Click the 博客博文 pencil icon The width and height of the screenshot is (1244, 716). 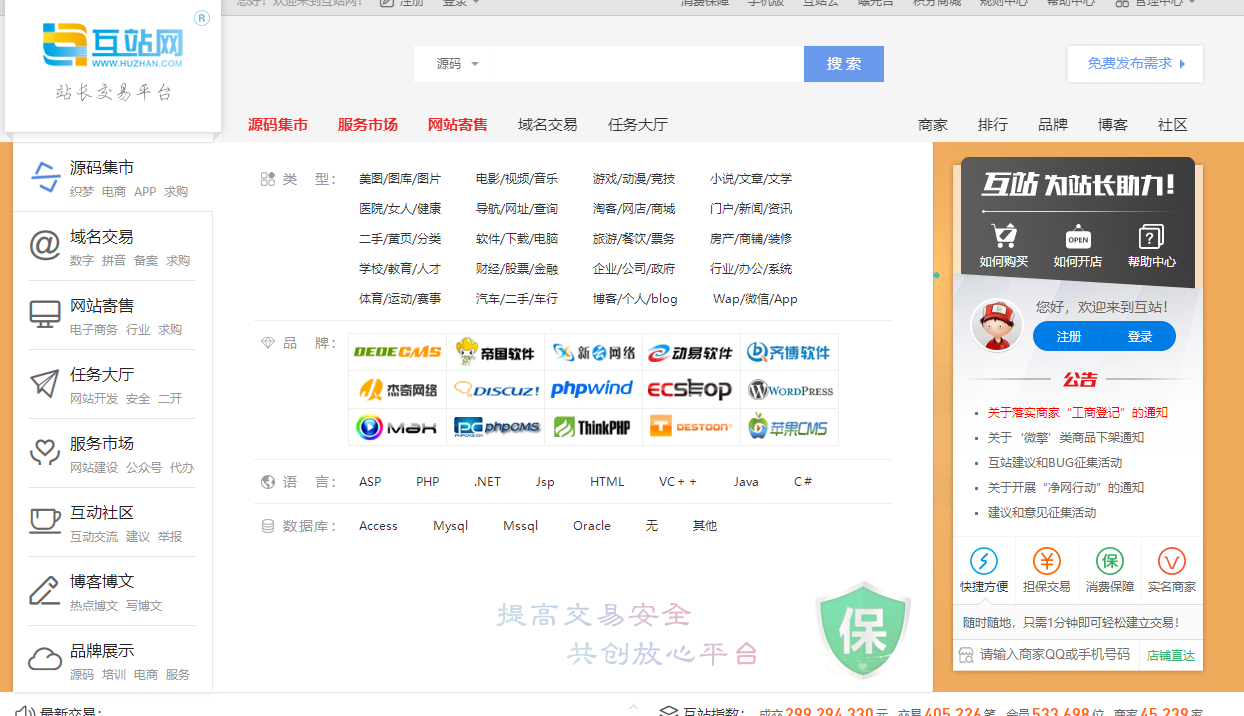pyautogui.click(x=45, y=590)
